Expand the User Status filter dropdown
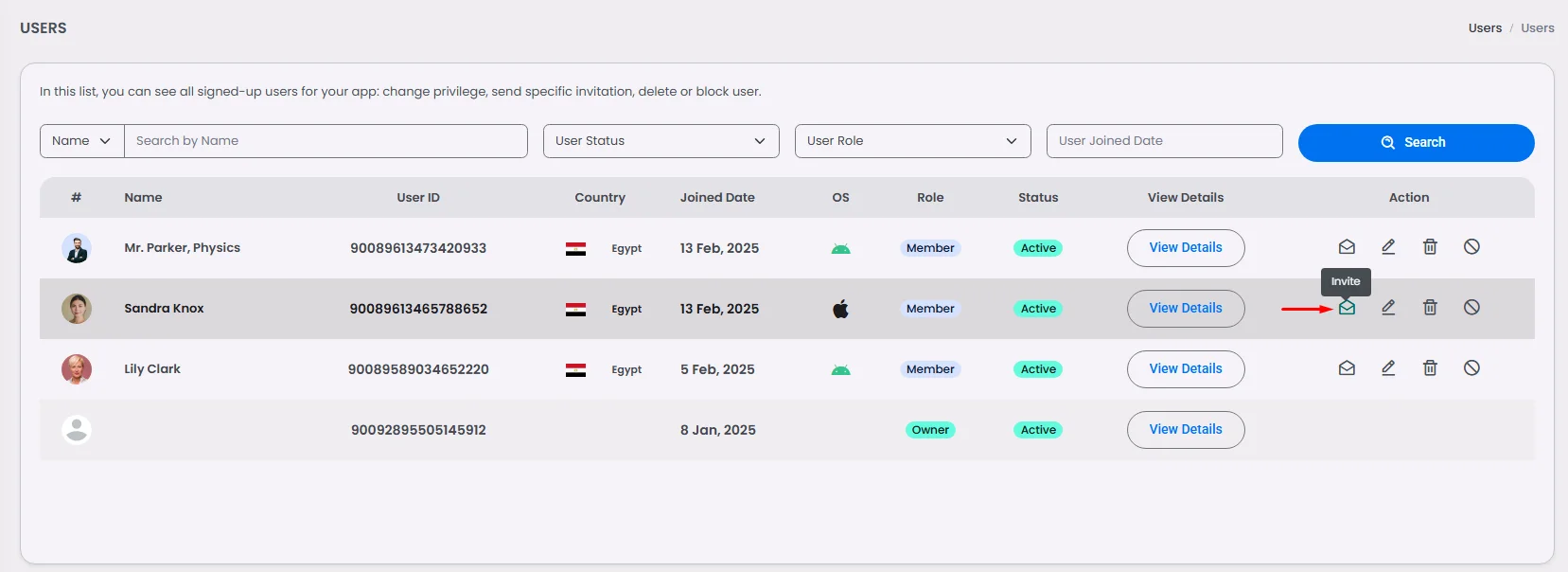Image resolution: width=1568 pixels, height=572 pixels. click(661, 141)
